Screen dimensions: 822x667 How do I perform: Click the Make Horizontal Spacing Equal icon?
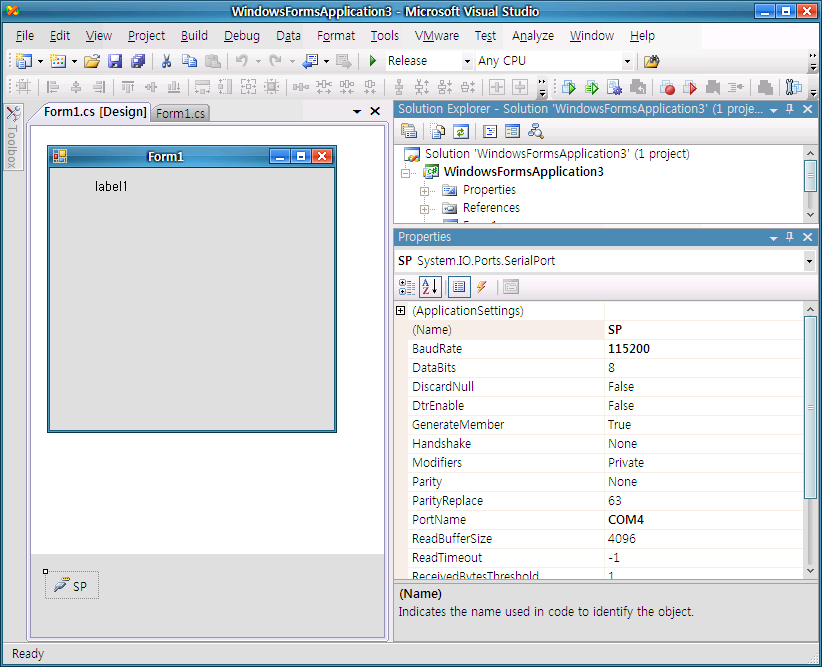click(300, 87)
